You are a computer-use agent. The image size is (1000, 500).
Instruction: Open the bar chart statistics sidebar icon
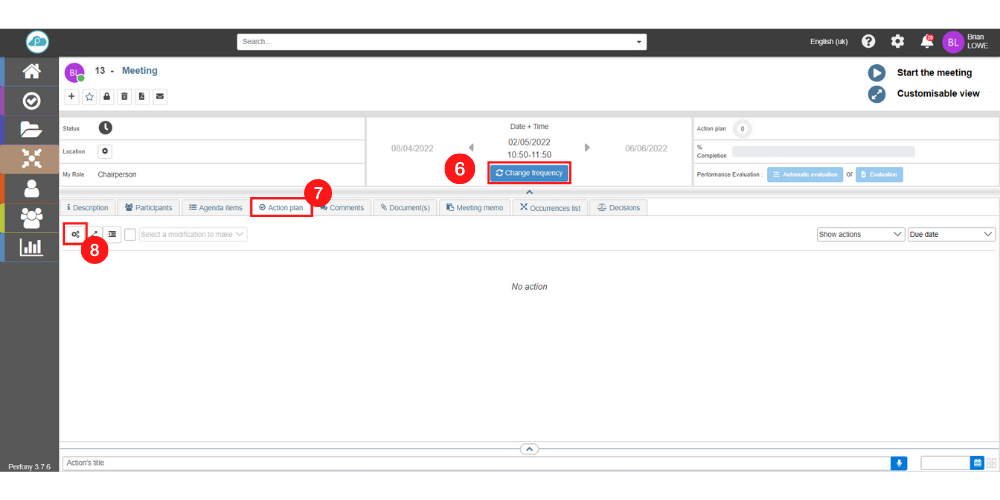click(31, 246)
